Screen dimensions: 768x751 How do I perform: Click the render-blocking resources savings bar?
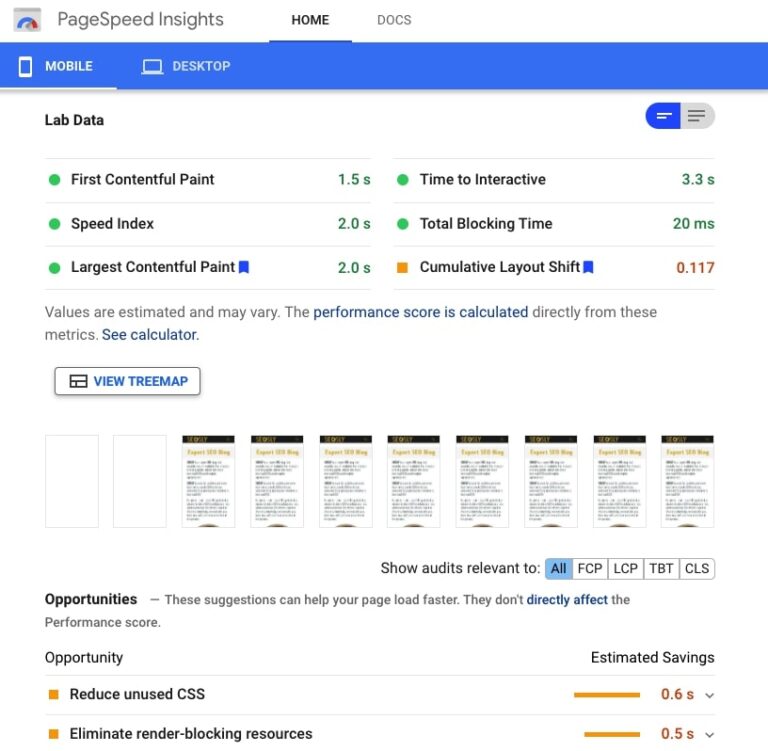[612, 734]
